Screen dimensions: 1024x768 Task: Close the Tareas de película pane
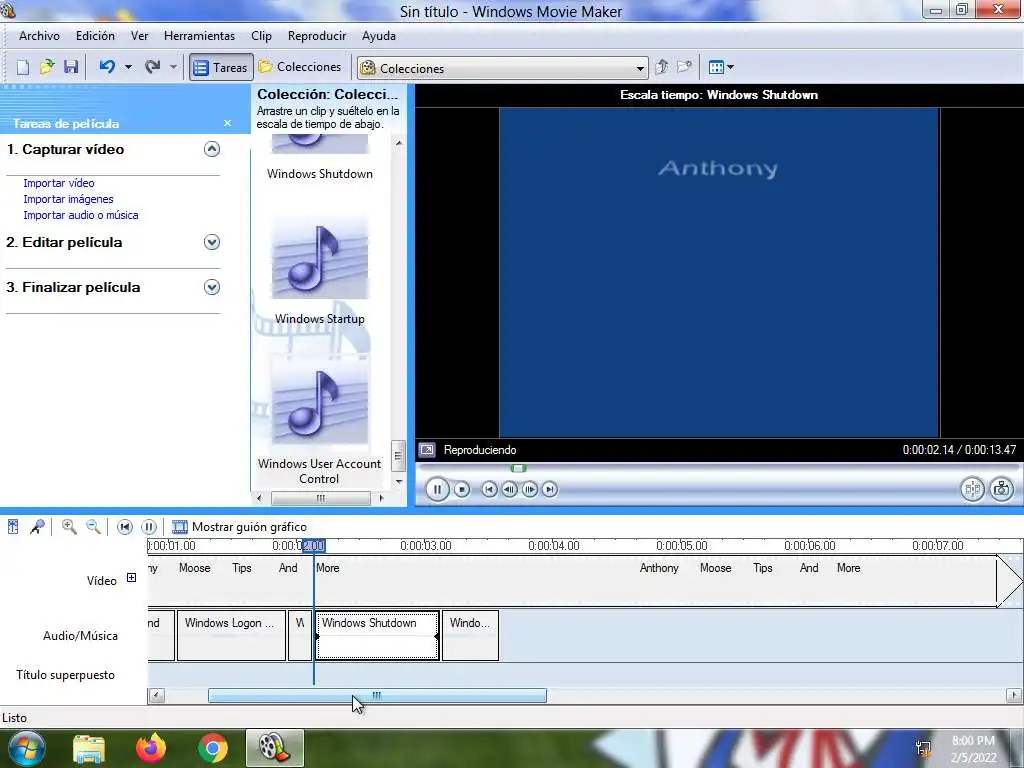pos(227,123)
